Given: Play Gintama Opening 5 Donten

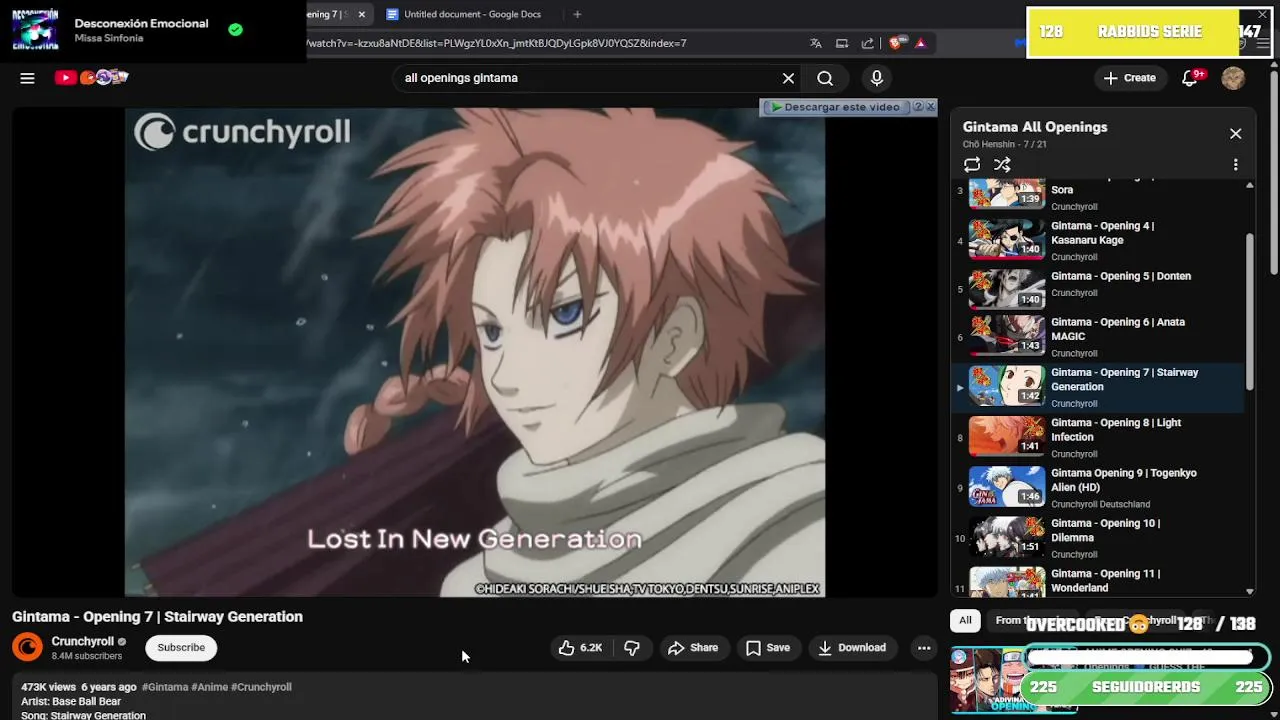Looking at the screenshot, I should click(1100, 289).
